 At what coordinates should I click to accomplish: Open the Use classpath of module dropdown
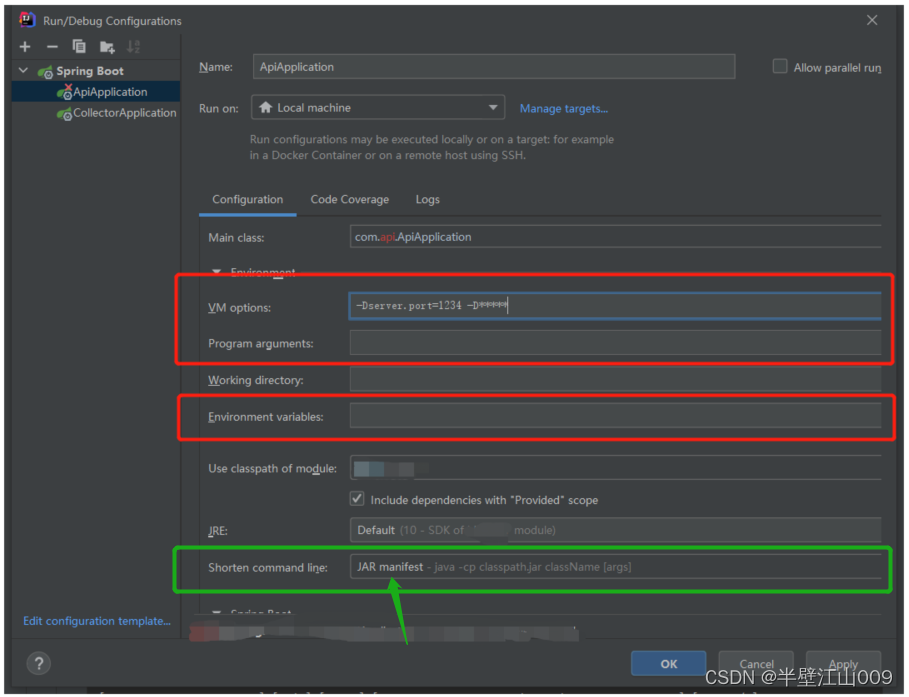click(x=616, y=467)
